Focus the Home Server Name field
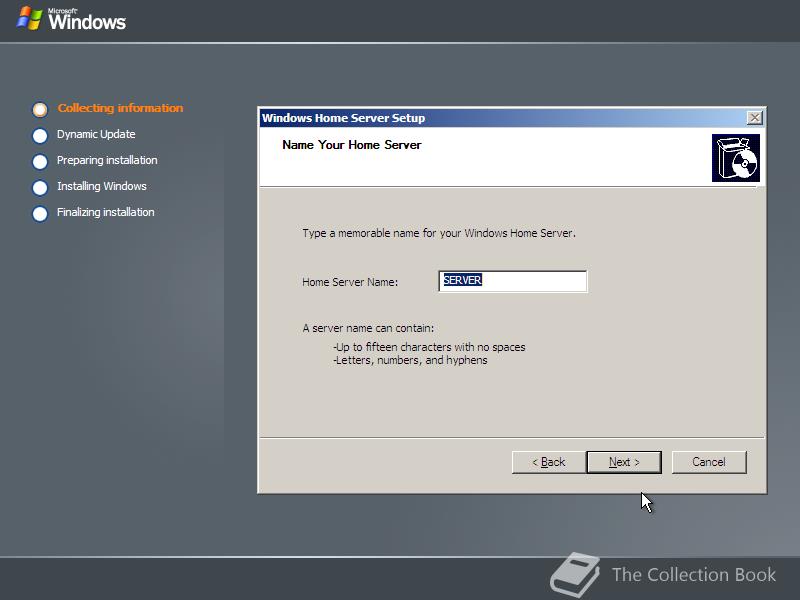This screenshot has width=800, height=600. coord(513,281)
